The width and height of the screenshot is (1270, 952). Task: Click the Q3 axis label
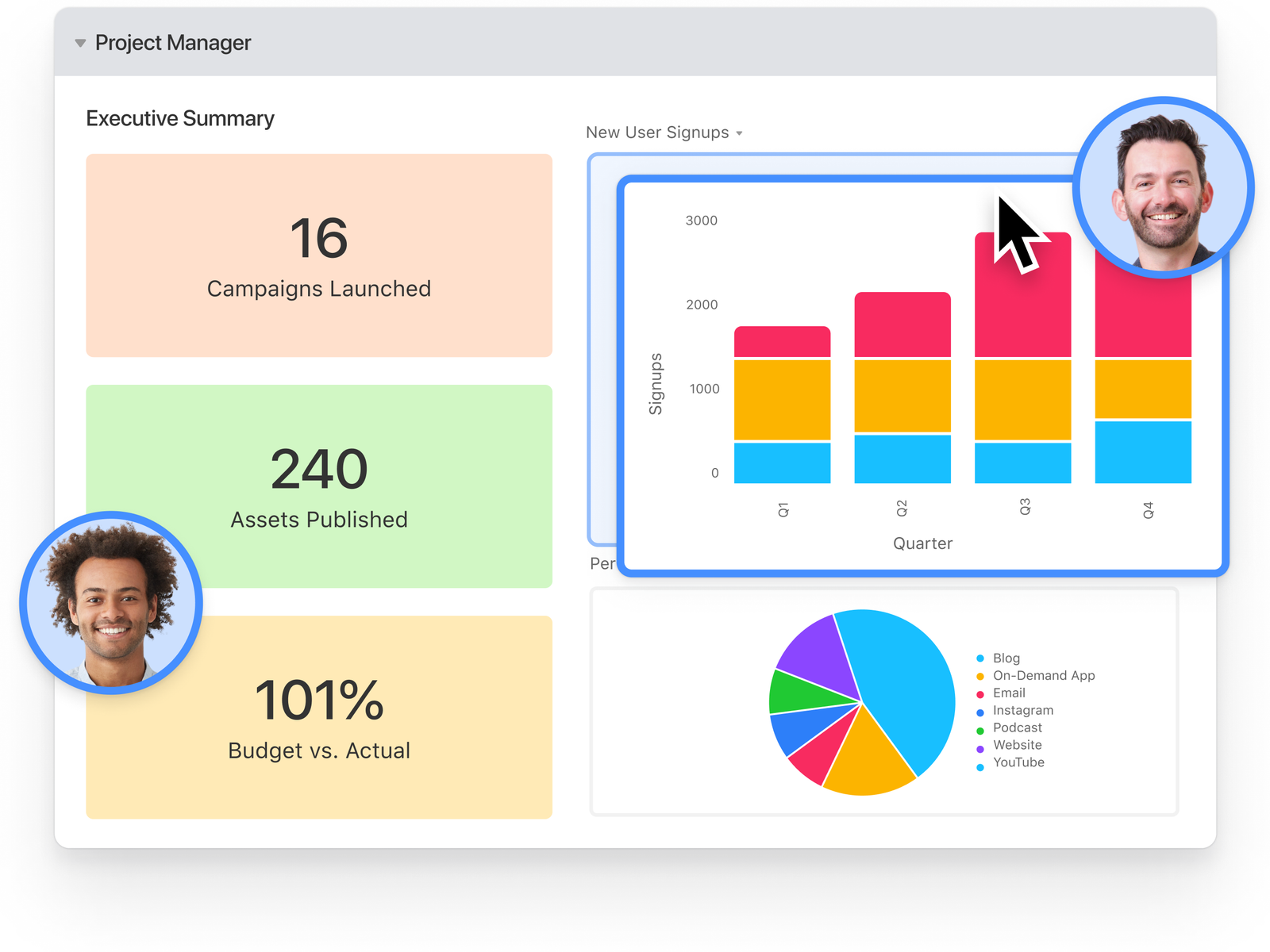(1025, 506)
